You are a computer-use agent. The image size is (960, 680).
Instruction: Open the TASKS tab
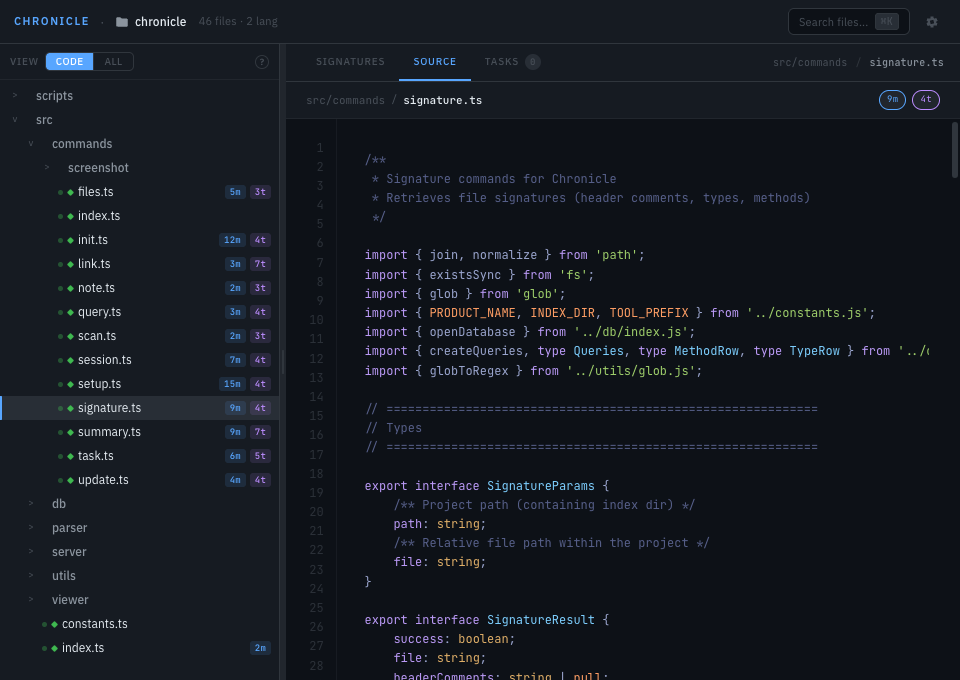[500, 61]
